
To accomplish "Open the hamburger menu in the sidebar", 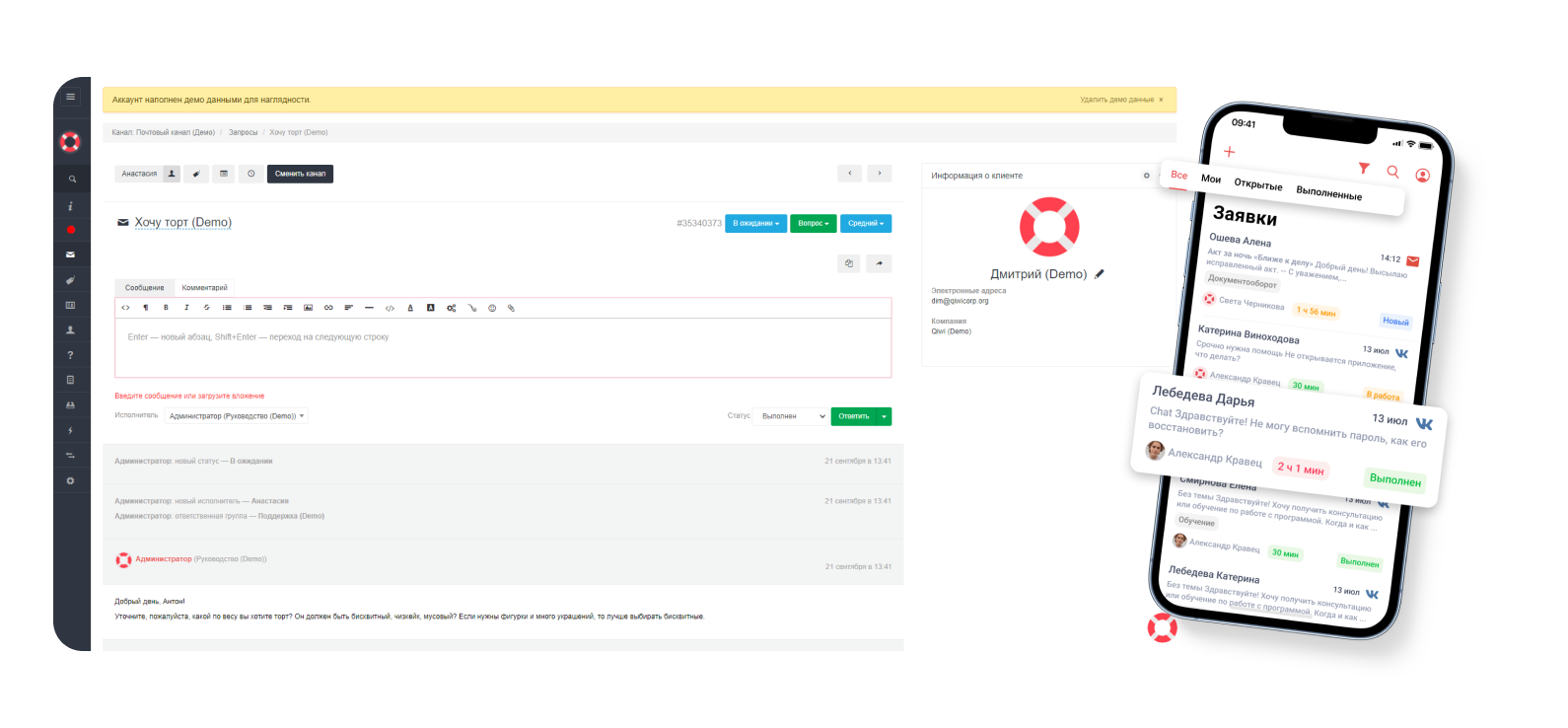I will (70, 97).
